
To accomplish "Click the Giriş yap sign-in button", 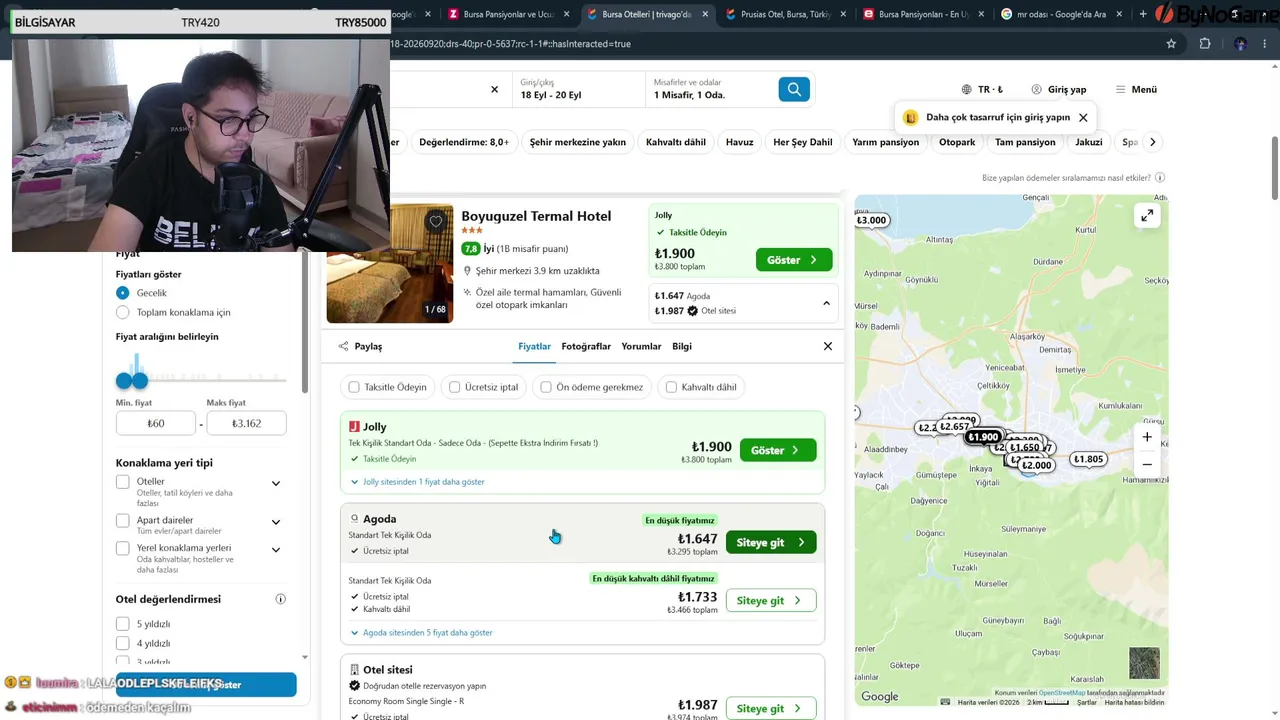I will 1059,89.
